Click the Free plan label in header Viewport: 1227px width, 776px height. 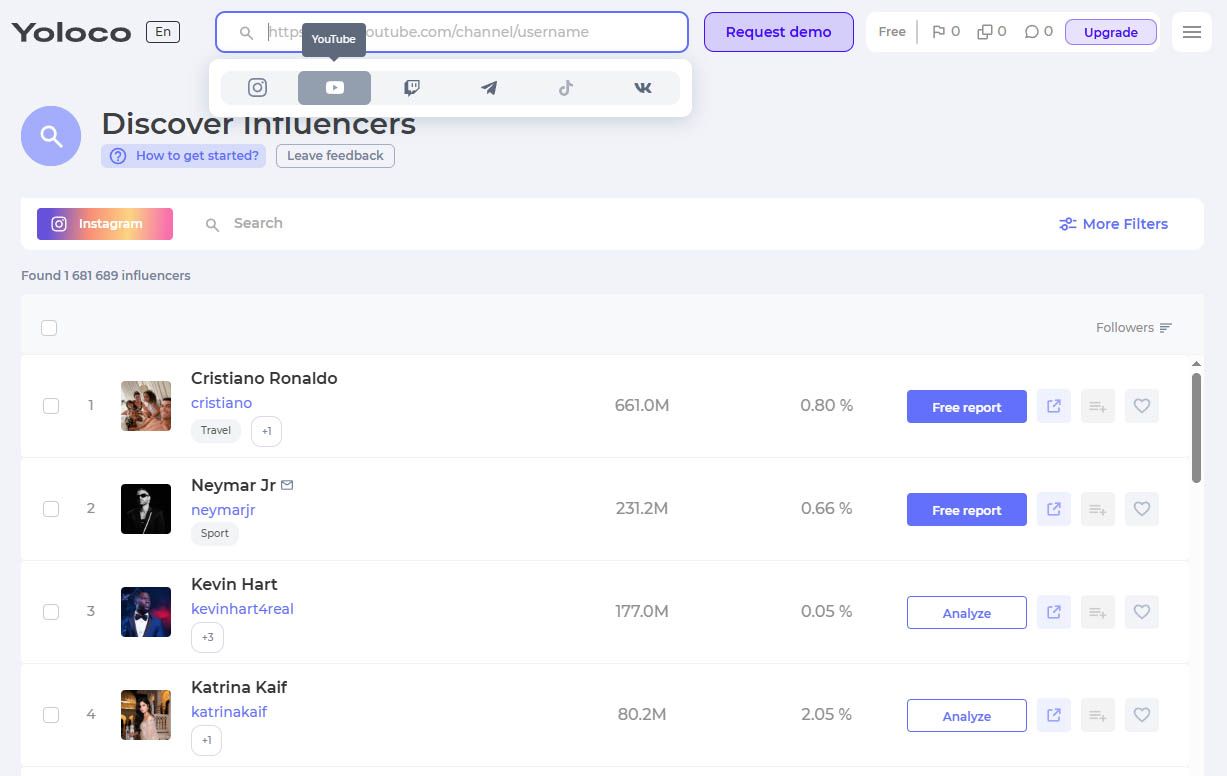click(x=892, y=32)
